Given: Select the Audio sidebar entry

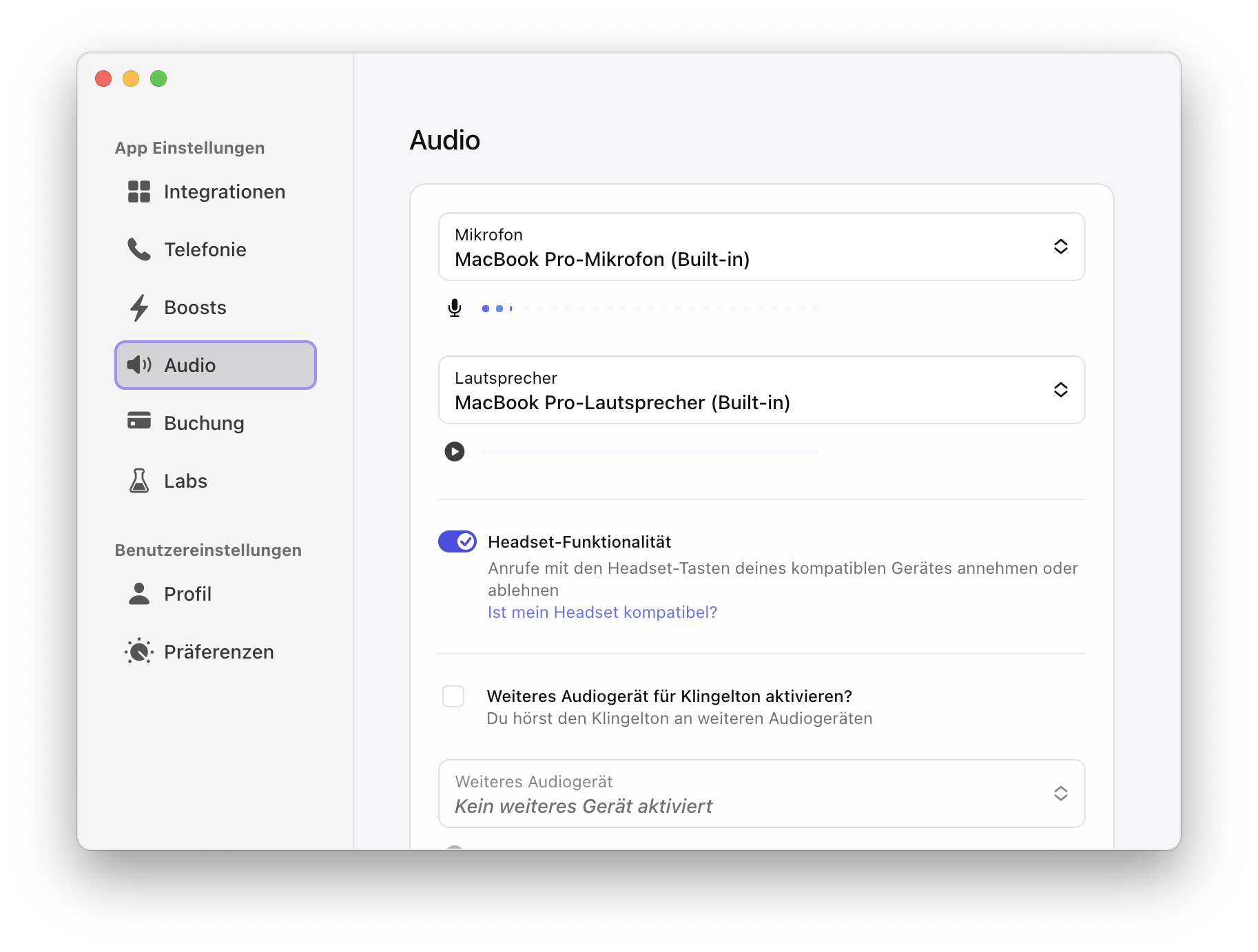Looking at the screenshot, I should 216,365.
